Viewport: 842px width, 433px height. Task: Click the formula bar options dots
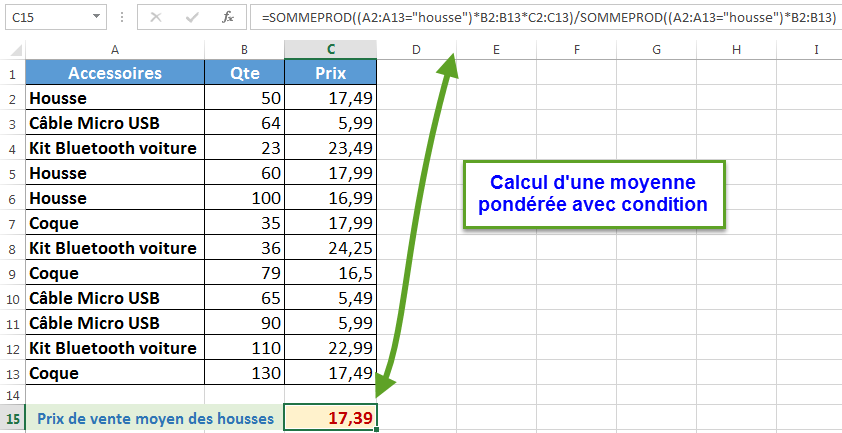pyautogui.click(x=122, y=17)
